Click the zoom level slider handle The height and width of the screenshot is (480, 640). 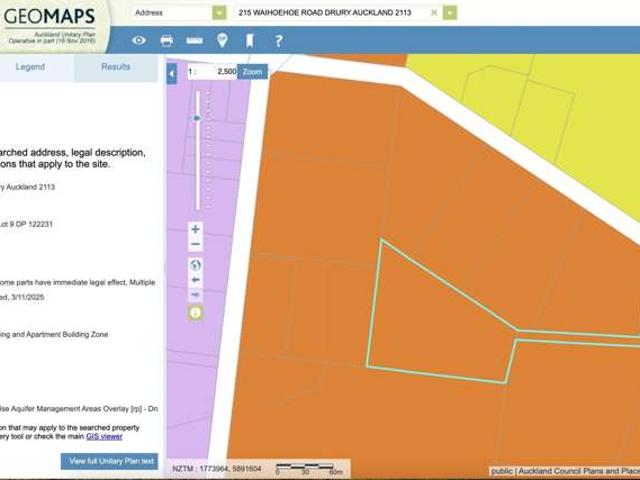(x=197, y=118)
